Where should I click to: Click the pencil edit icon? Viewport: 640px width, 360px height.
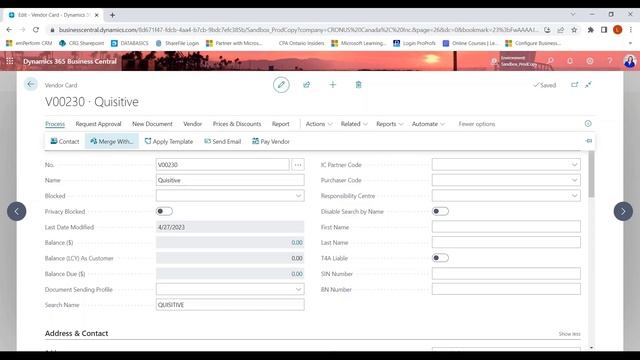point(281,85)
